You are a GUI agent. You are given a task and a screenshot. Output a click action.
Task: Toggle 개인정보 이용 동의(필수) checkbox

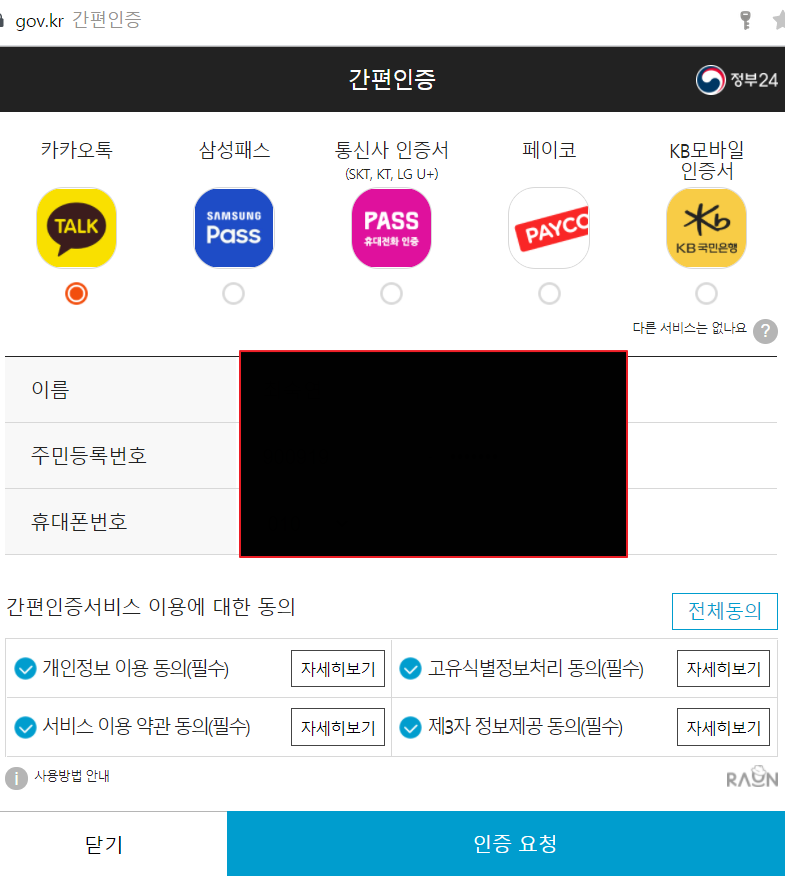[x=25, y=668]
